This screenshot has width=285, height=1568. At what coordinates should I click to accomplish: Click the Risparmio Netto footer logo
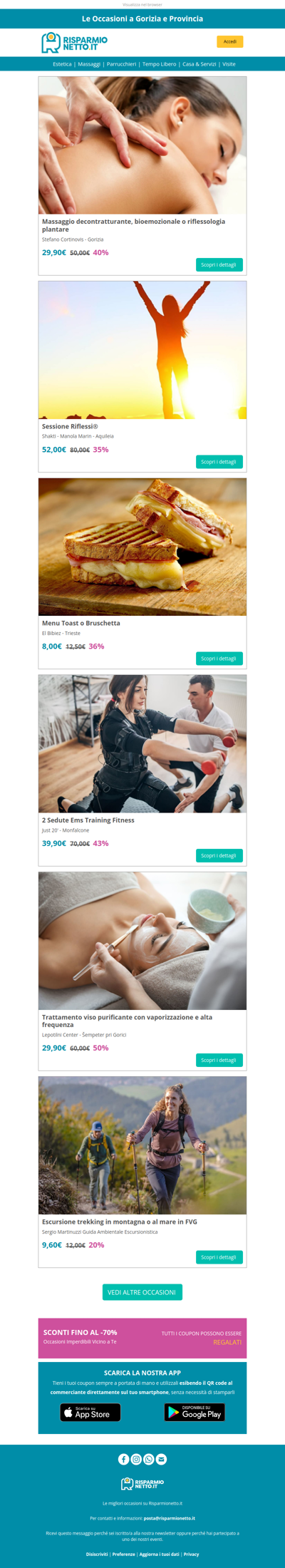[142, 1483]
